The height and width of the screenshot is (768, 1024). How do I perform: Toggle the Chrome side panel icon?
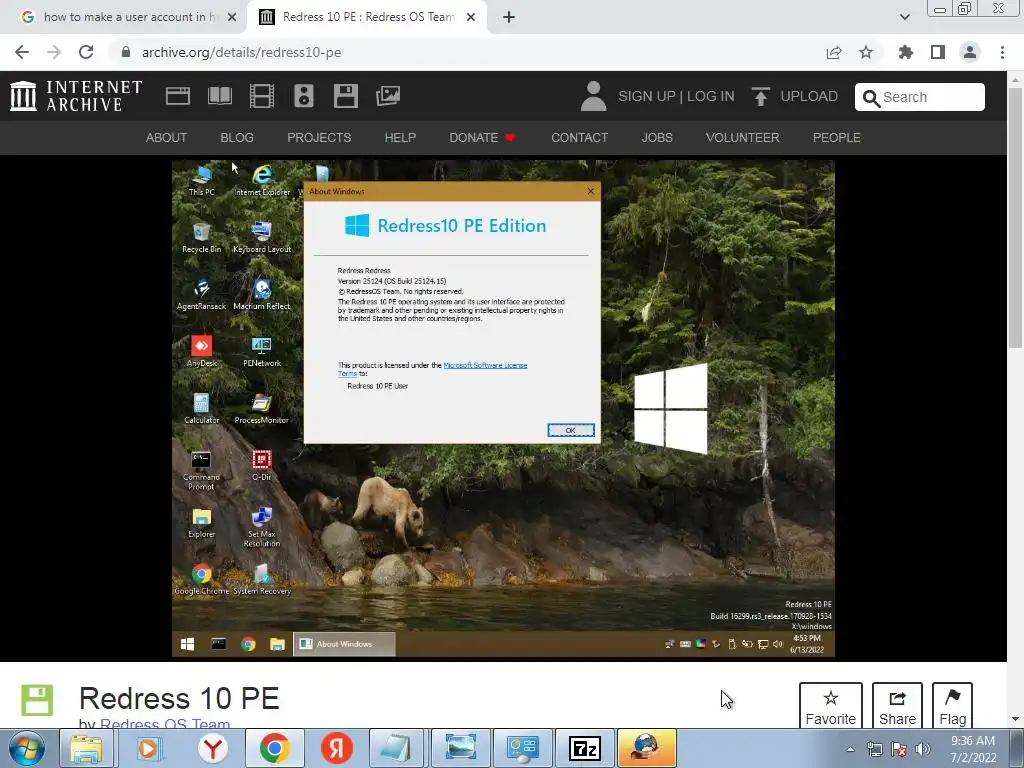click(938, 52)
